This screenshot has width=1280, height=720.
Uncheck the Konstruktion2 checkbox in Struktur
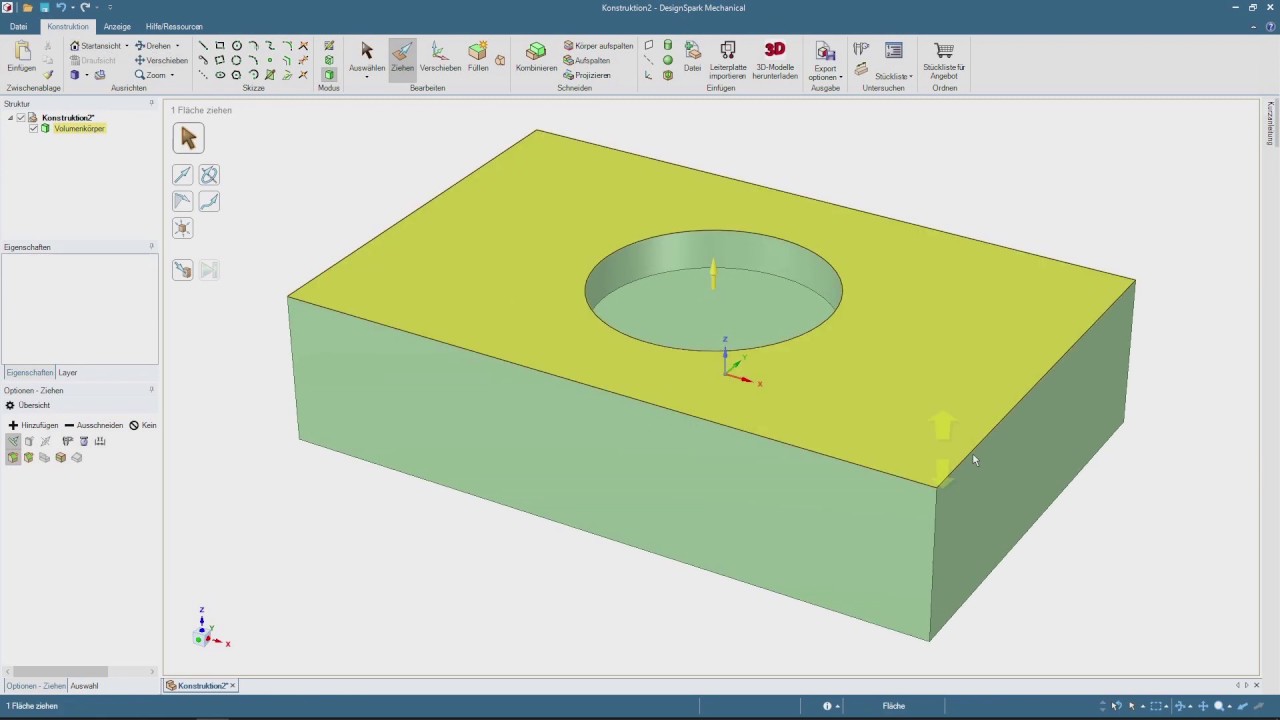(x=20, y=118)
